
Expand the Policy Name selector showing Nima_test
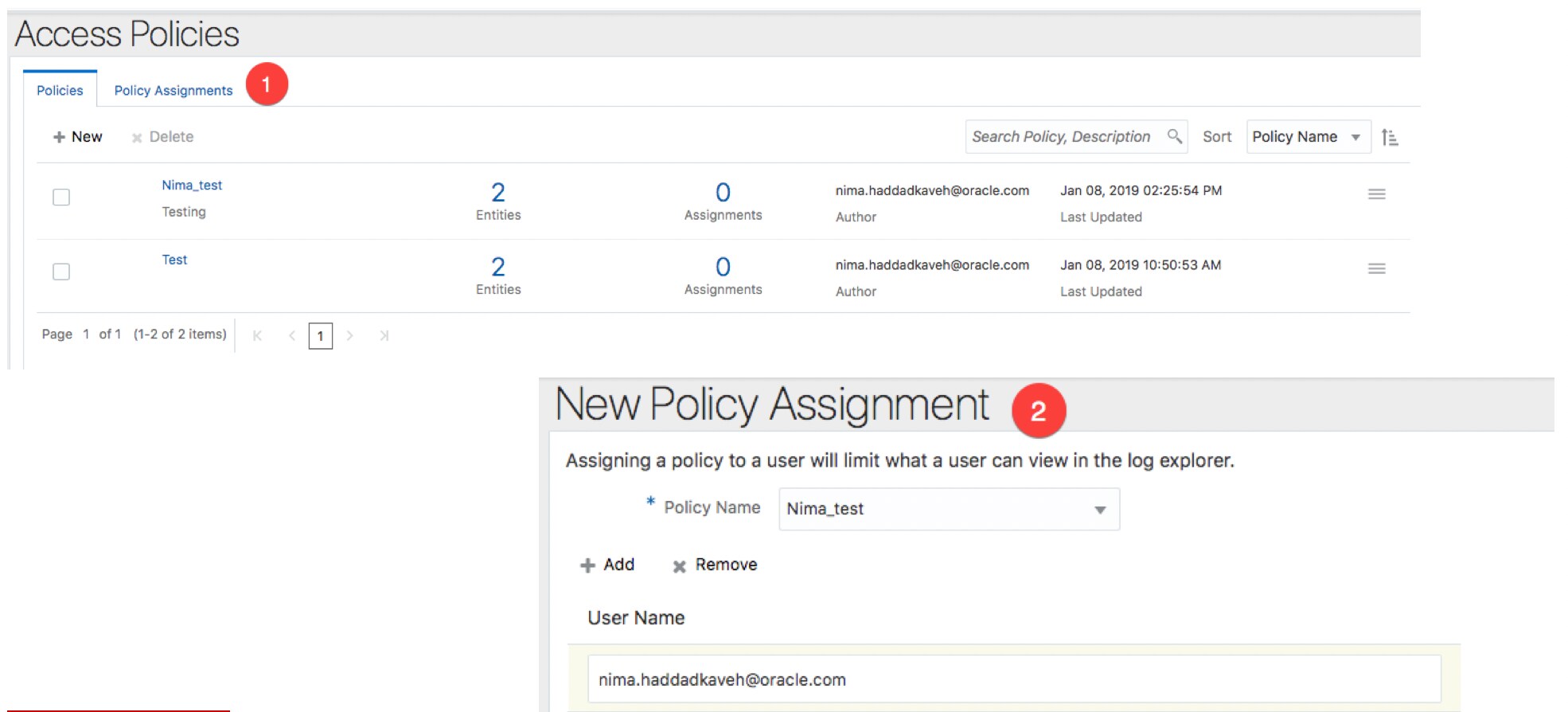[949, 509]
